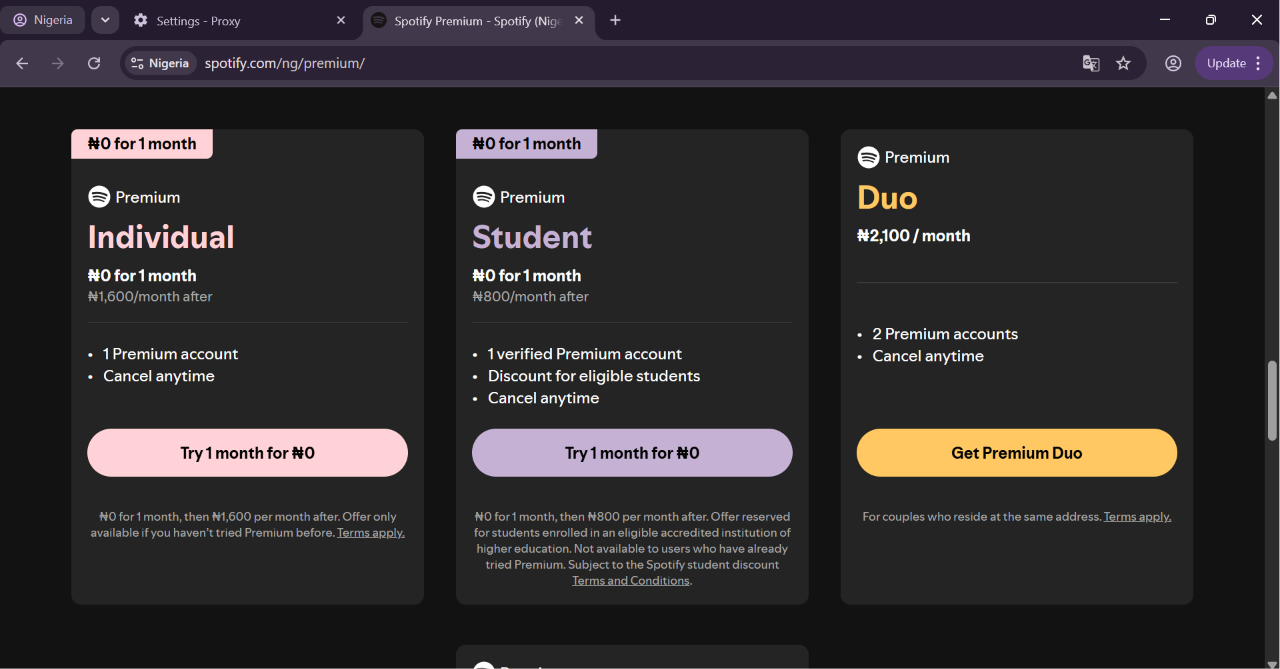Click the scrollbar up arrow
Image resolution: width=1280 pixels, height=669 pixels.
1272,96
